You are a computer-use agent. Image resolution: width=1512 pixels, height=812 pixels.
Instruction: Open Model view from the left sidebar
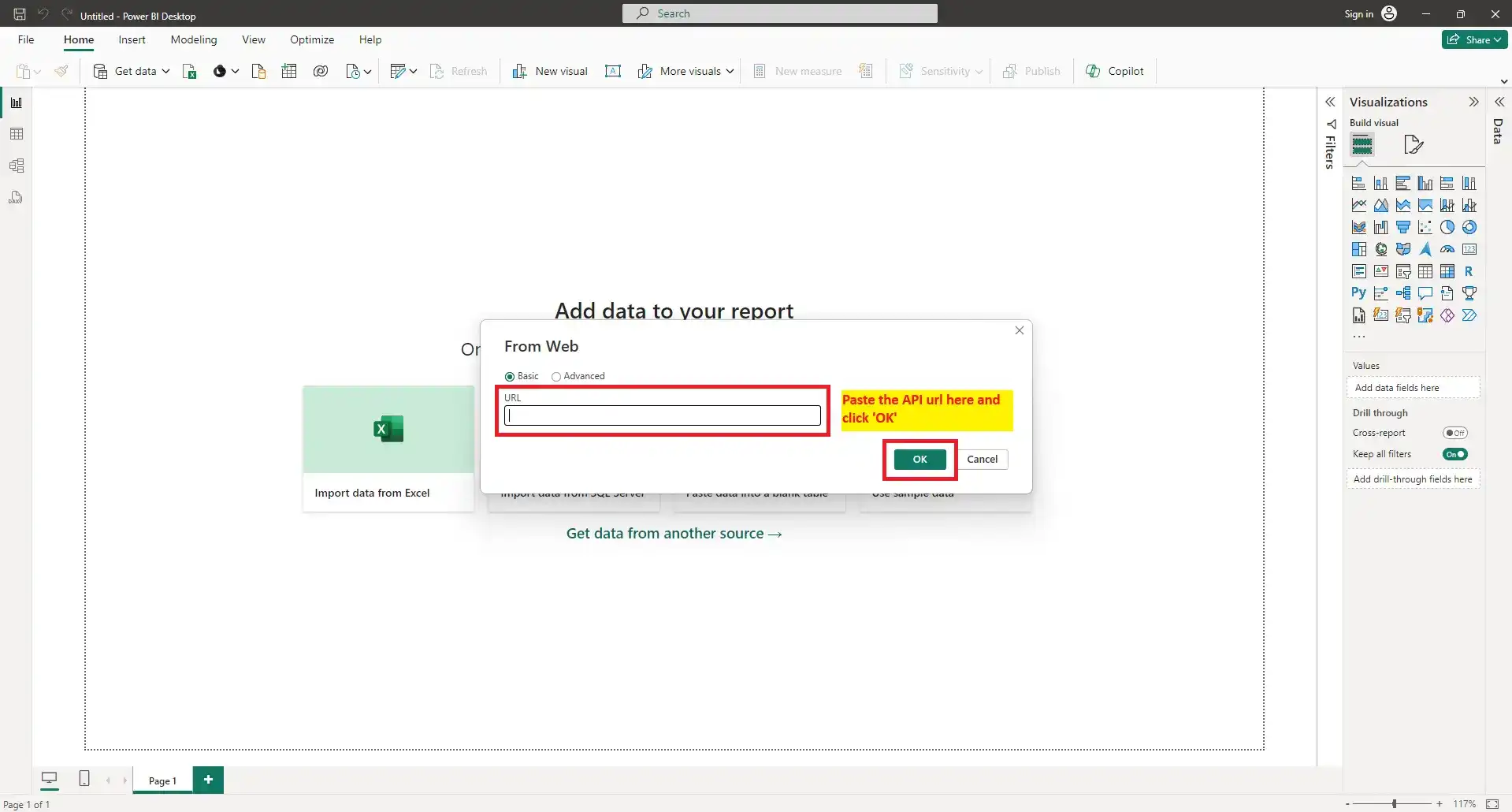(x=16, y=166)
